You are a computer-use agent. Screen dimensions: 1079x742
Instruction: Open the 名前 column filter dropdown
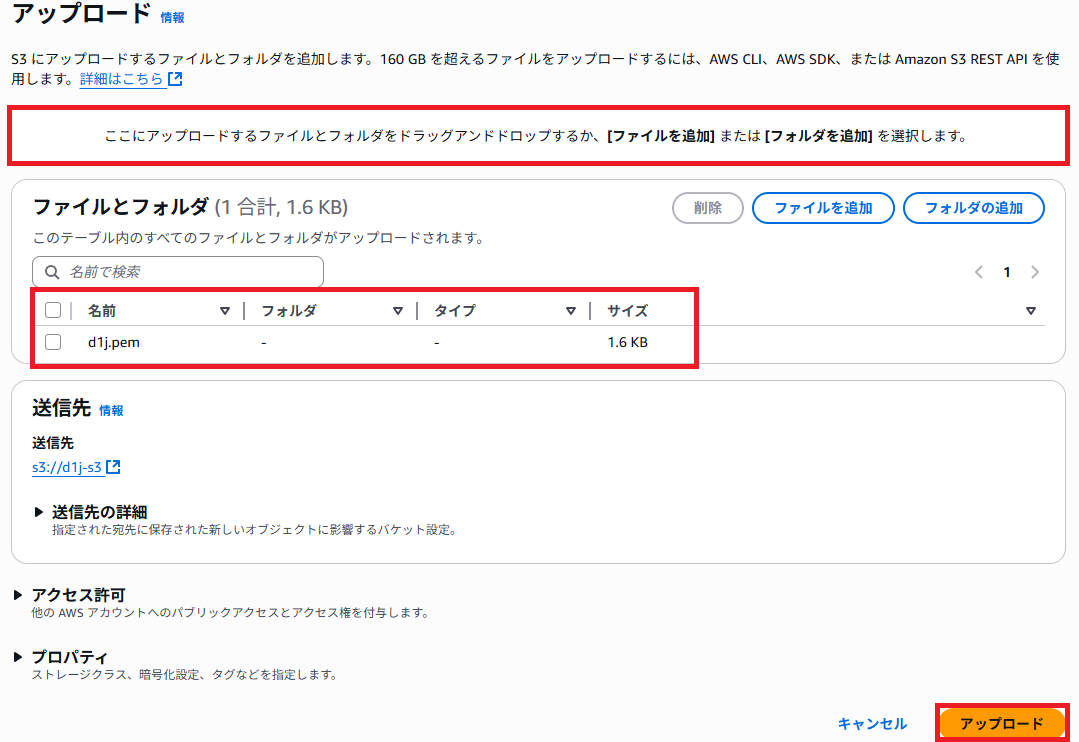pos(224,310)
